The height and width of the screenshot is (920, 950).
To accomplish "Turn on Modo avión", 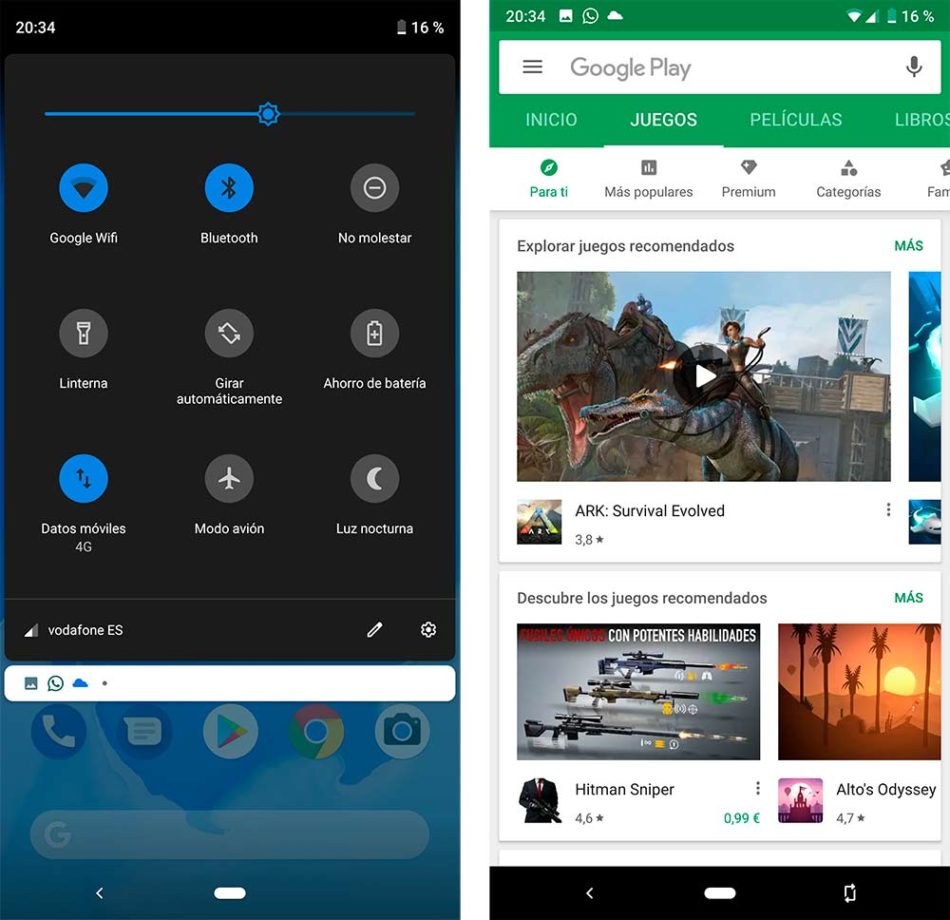I will coord(229,478).
